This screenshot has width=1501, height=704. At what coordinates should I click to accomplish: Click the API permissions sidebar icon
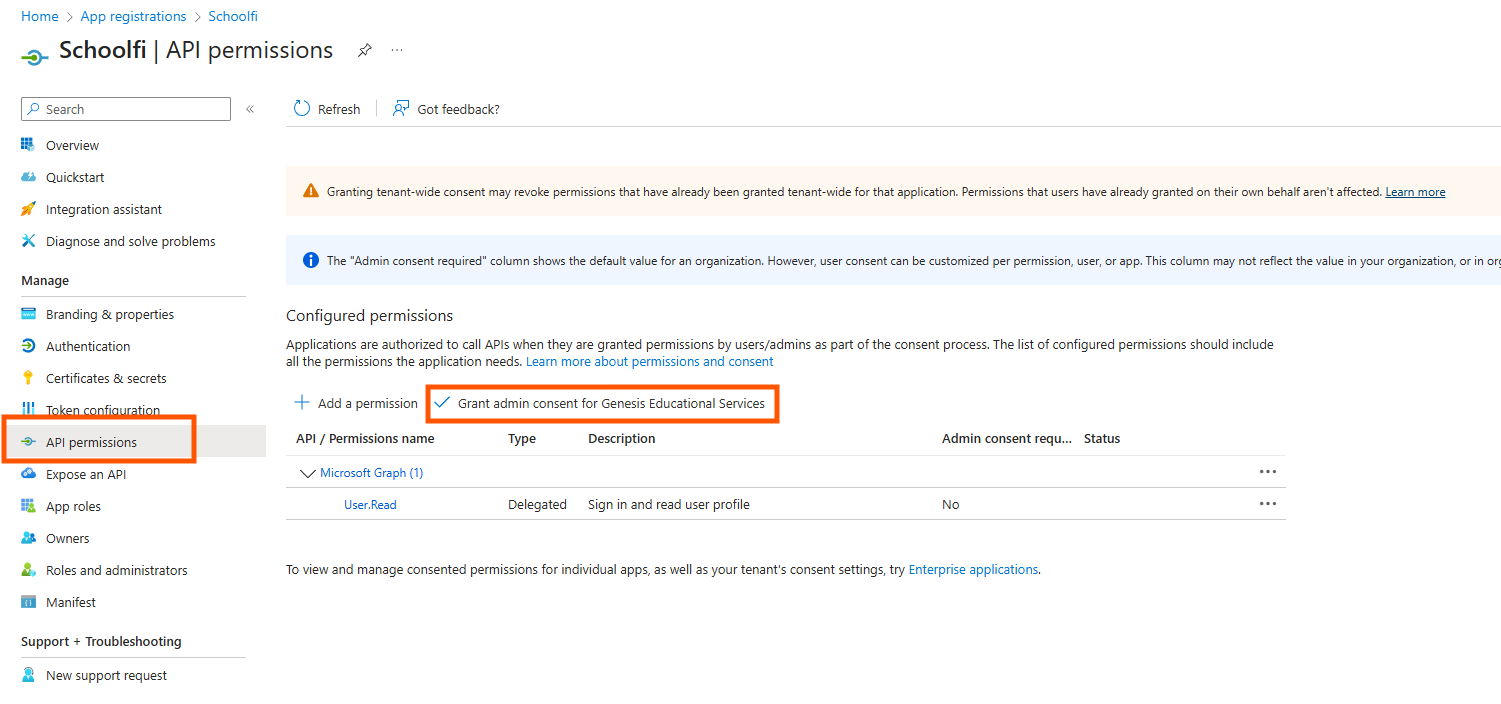(x=28, y=442)
